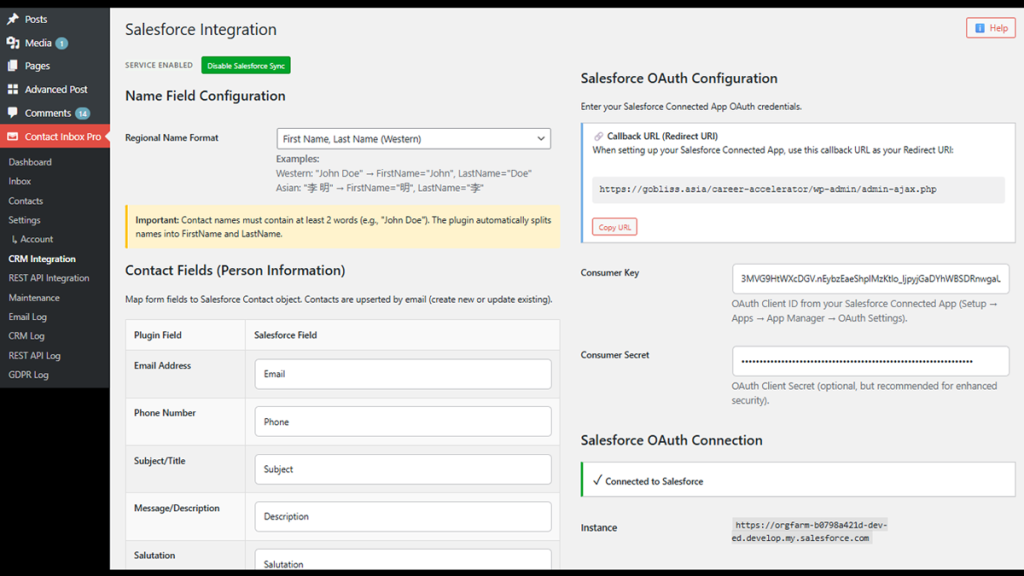The height and width of the screenshot is (576, 1024).
Task: Click the Copy URL button
Action: pyautogui.click(x=614, y=226)
